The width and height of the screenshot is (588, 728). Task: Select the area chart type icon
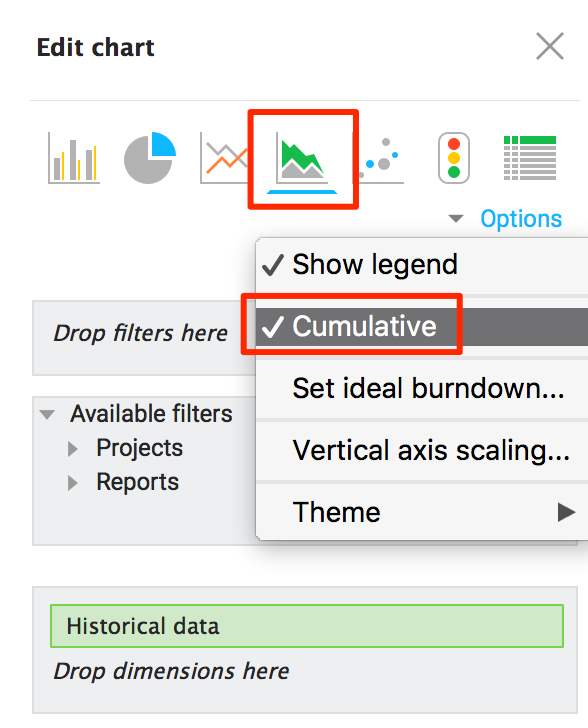[x=302, y=159]
